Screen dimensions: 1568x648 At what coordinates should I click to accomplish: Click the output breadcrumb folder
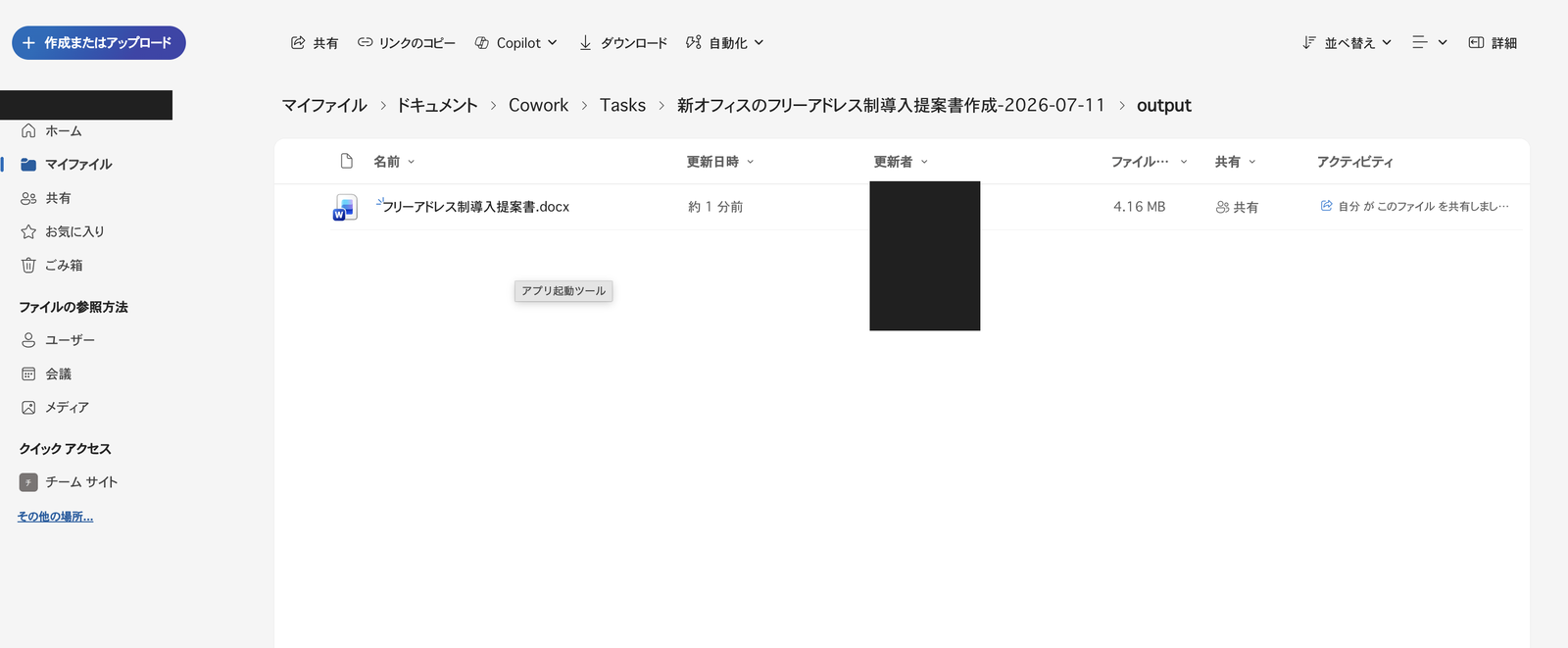[1164, 105]
